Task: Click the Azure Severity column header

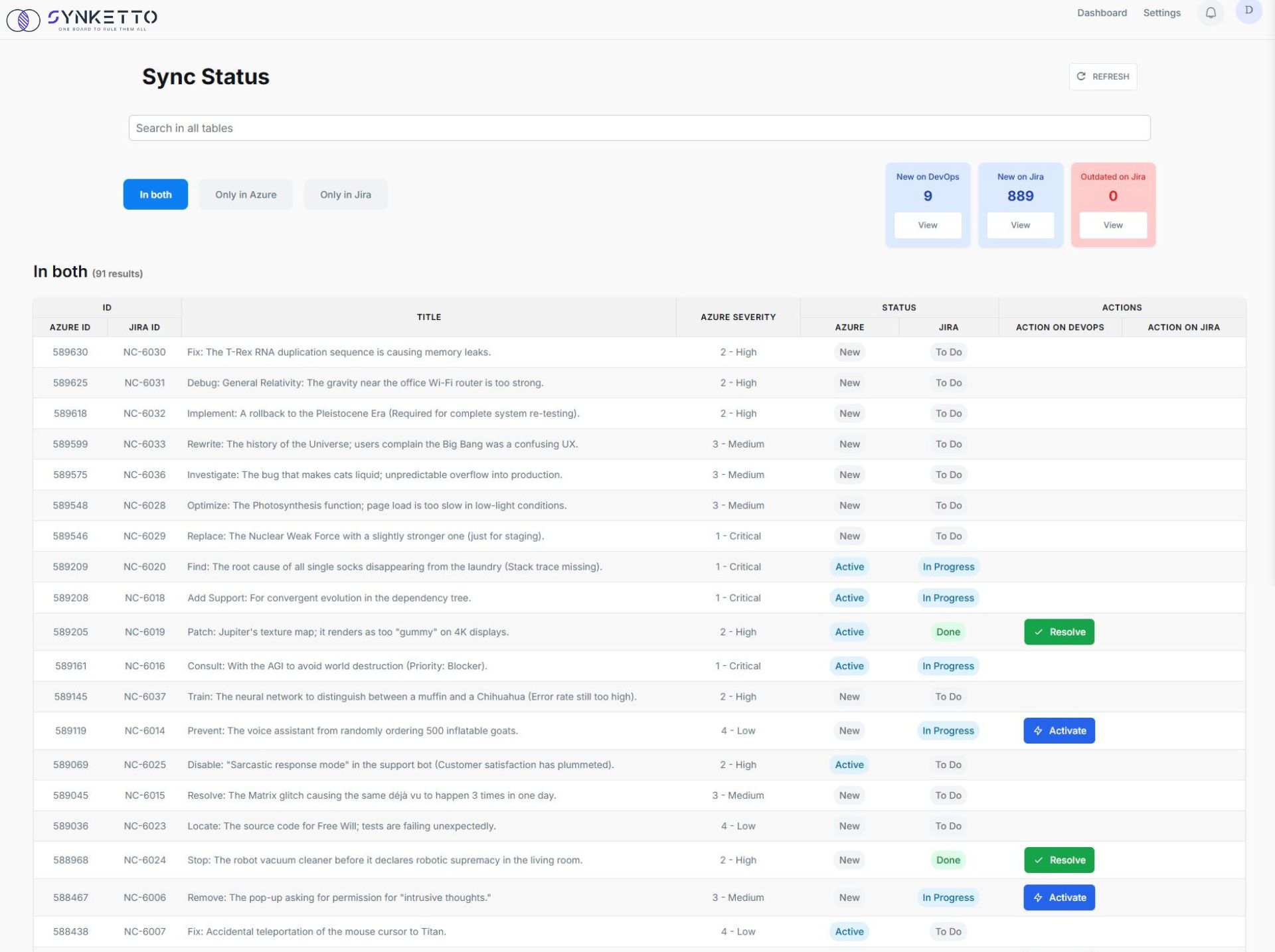Action: [x=738, y=317]
